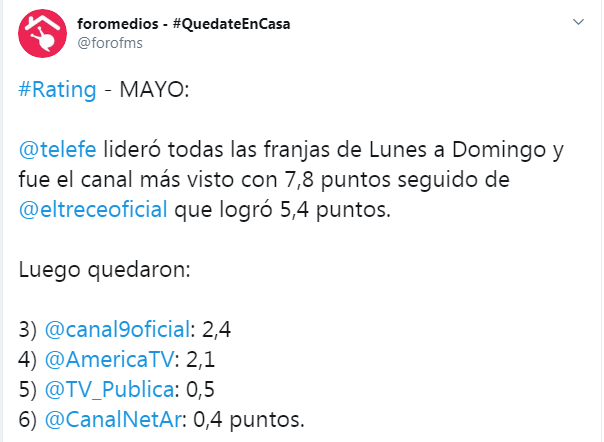Click the '2,4' rating value

(216, 330)
